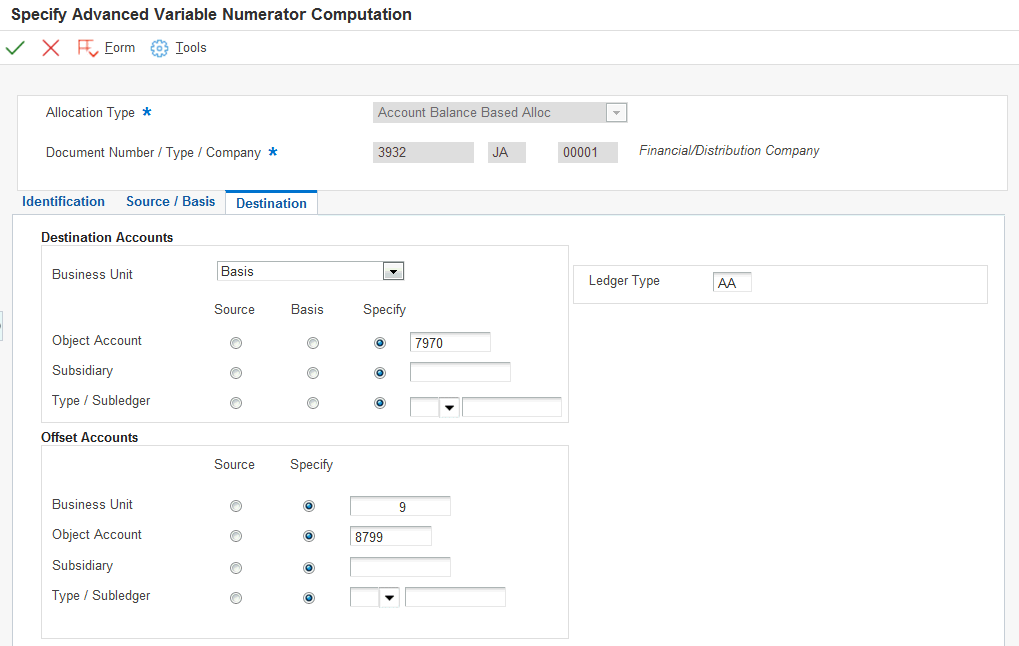
Task: Click the Tools gear icon
Action: pyautogui.click(x=159, y=48)
